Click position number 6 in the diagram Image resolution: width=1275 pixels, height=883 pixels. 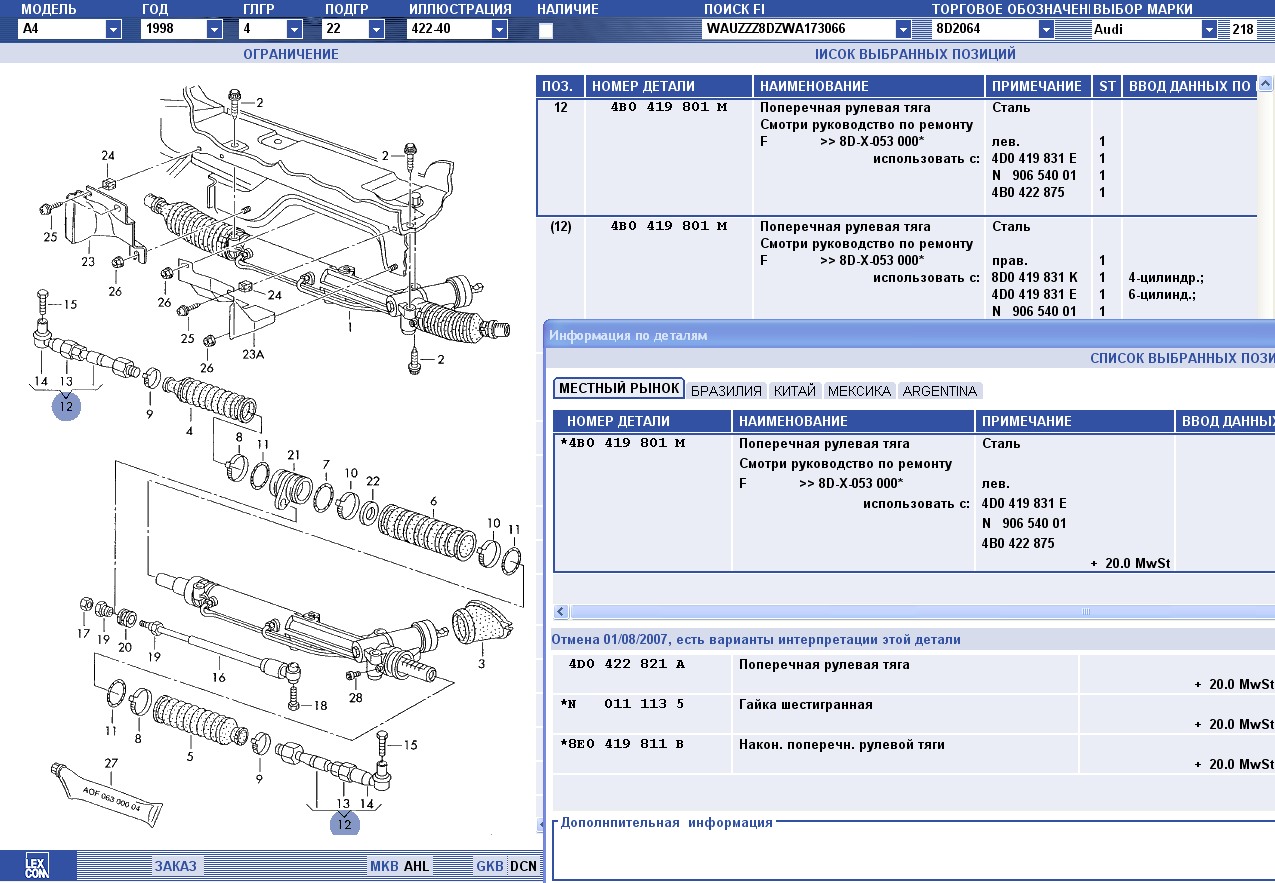(433, 501)
